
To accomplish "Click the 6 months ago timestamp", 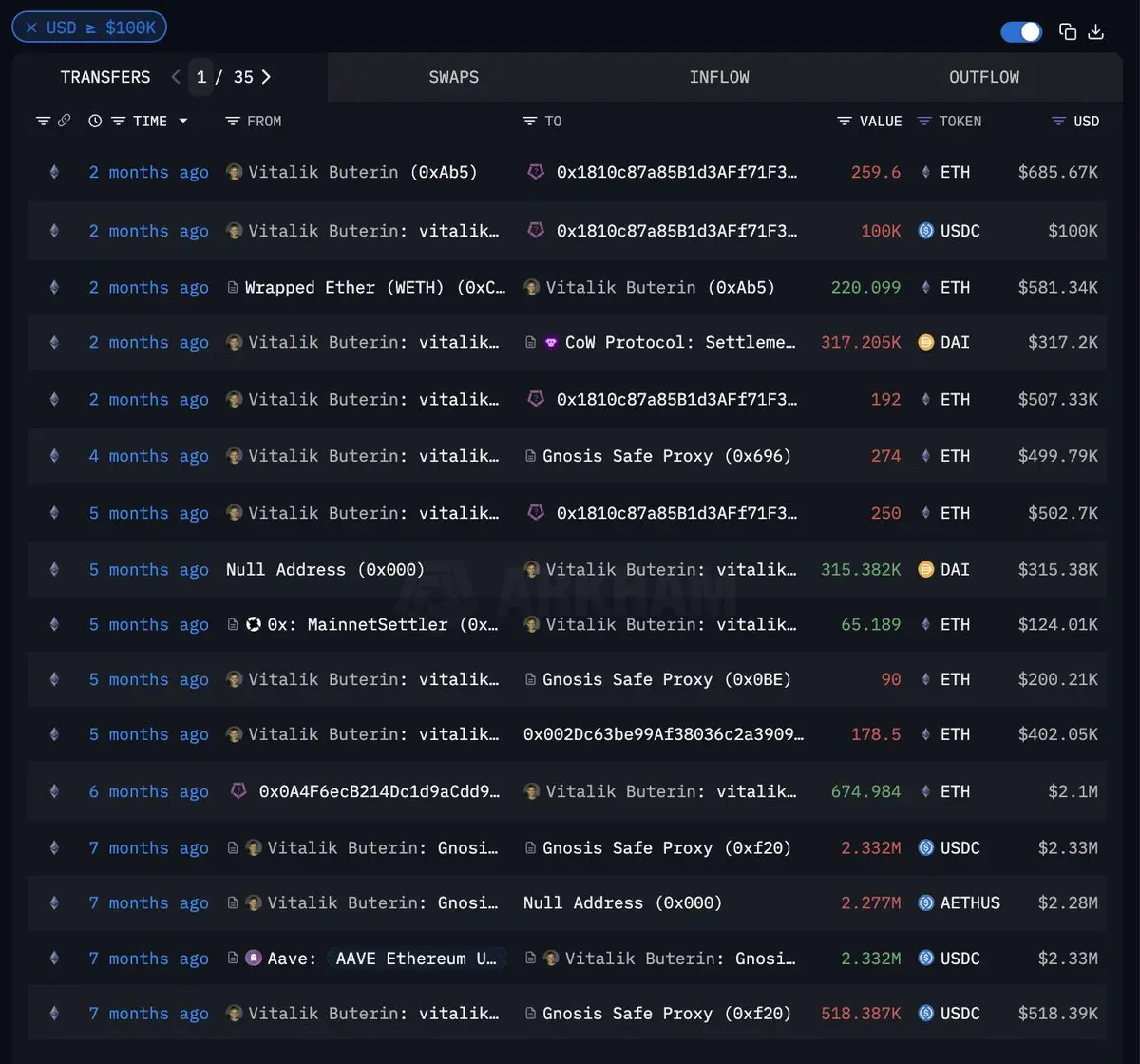I will point(149,791).
